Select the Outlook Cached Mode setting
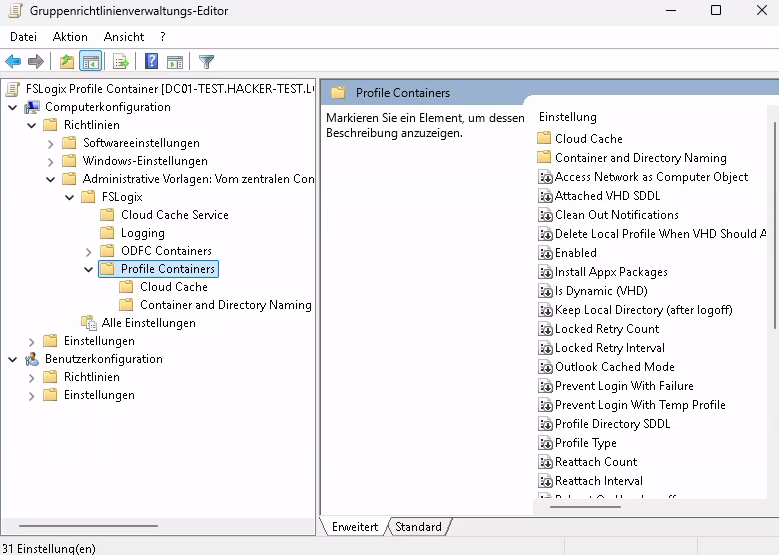This screenshot has height=555, width=779. tap(614, 367)
